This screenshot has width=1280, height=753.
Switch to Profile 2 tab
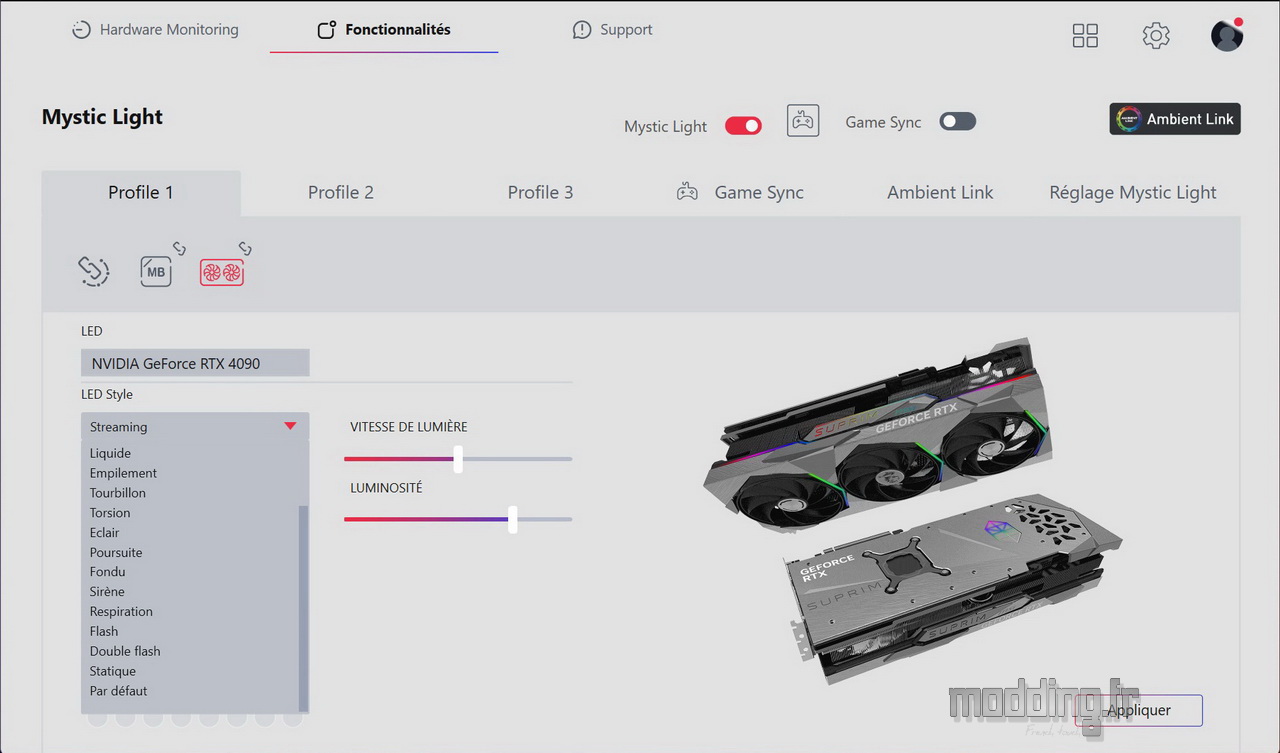pos(341,192)
